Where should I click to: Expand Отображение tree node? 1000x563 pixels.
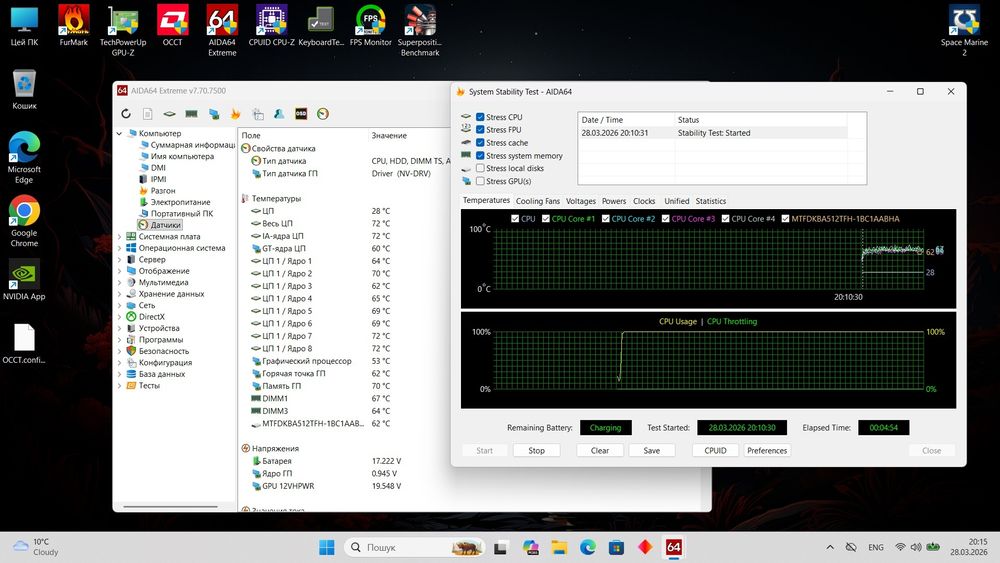(119, 271)
